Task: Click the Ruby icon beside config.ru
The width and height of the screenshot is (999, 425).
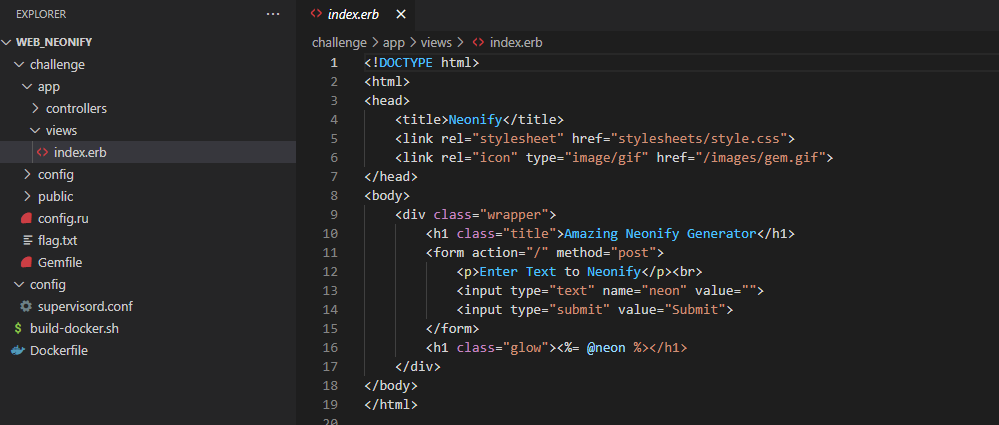Action: 26,218
